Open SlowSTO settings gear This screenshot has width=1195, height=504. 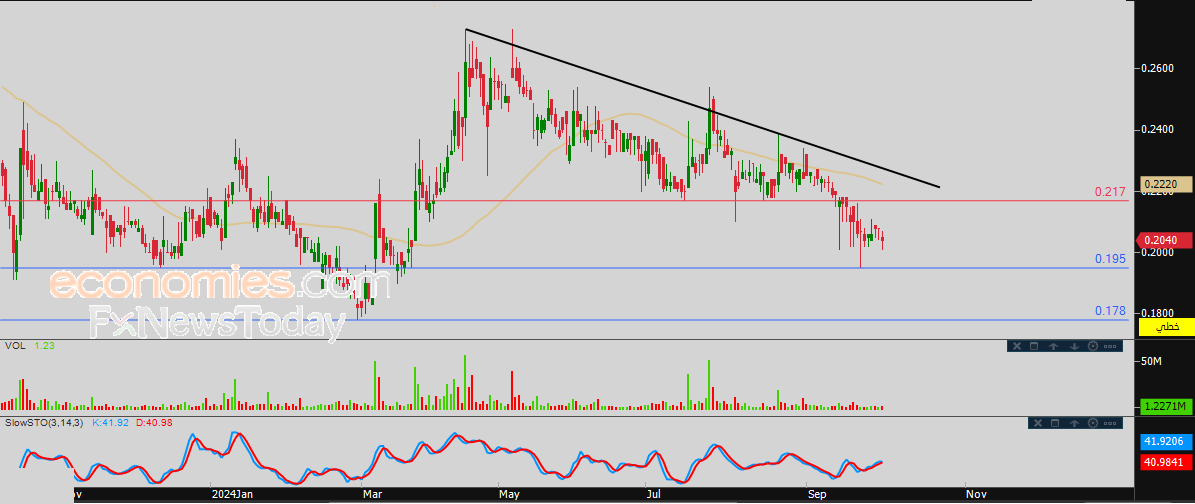pos(1092,424)
